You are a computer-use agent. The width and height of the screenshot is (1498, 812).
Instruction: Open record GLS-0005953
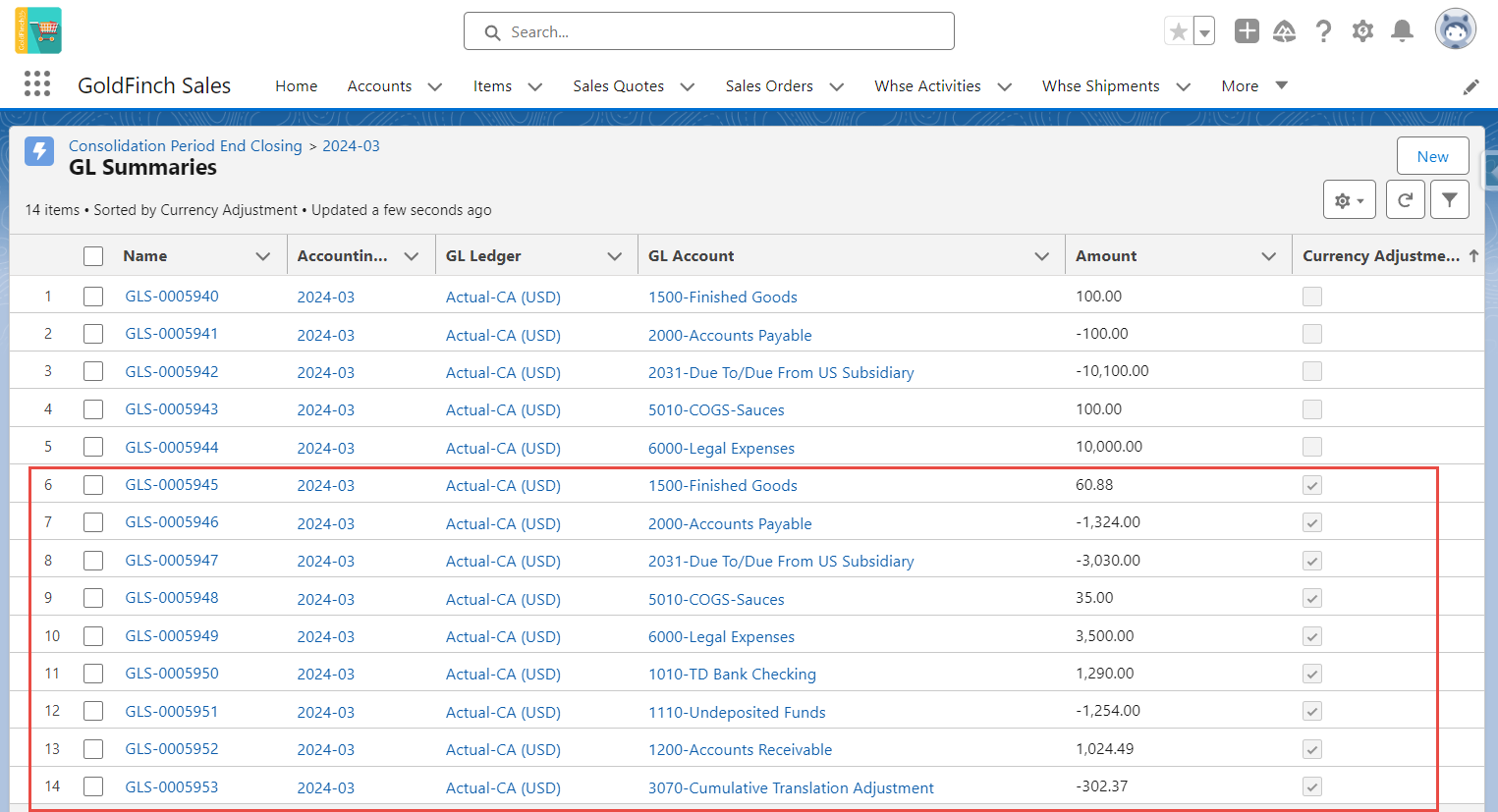[x=172, y=786]
